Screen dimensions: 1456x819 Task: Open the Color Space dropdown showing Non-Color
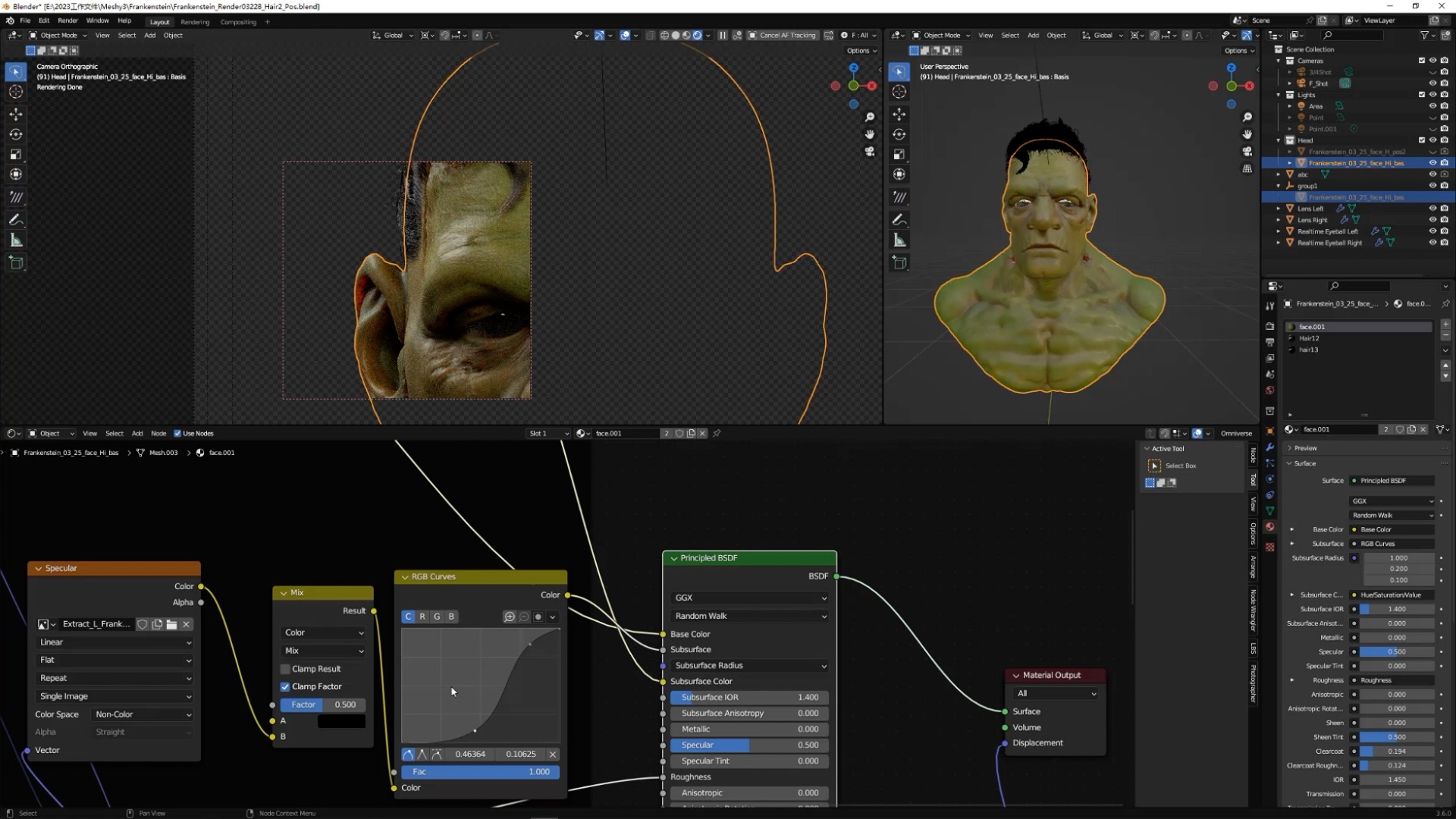(x=141, y=714)
